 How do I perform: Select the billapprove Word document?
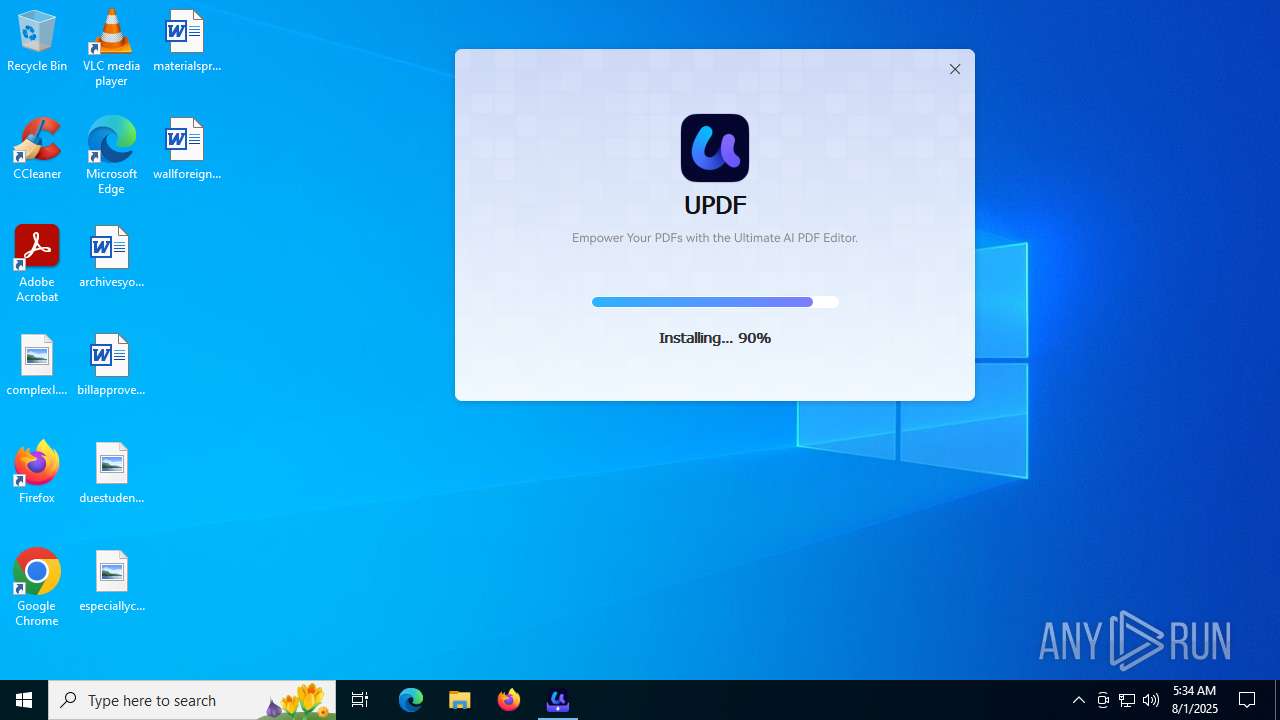click(x=111, y=366)
